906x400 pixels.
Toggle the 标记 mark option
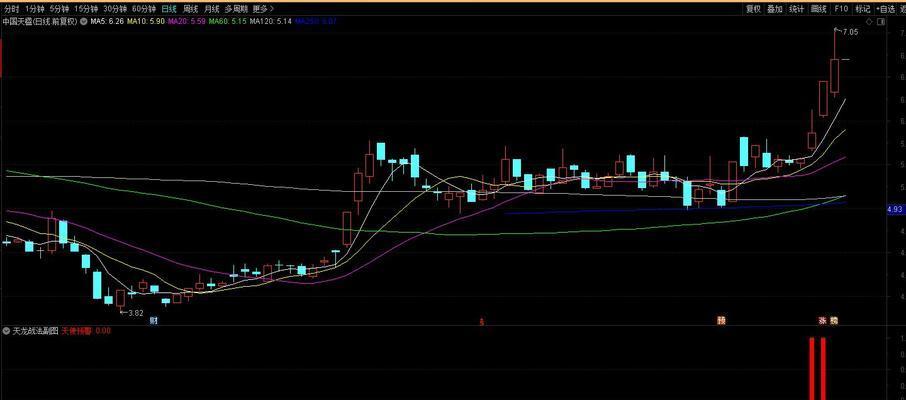pos(862,8)
